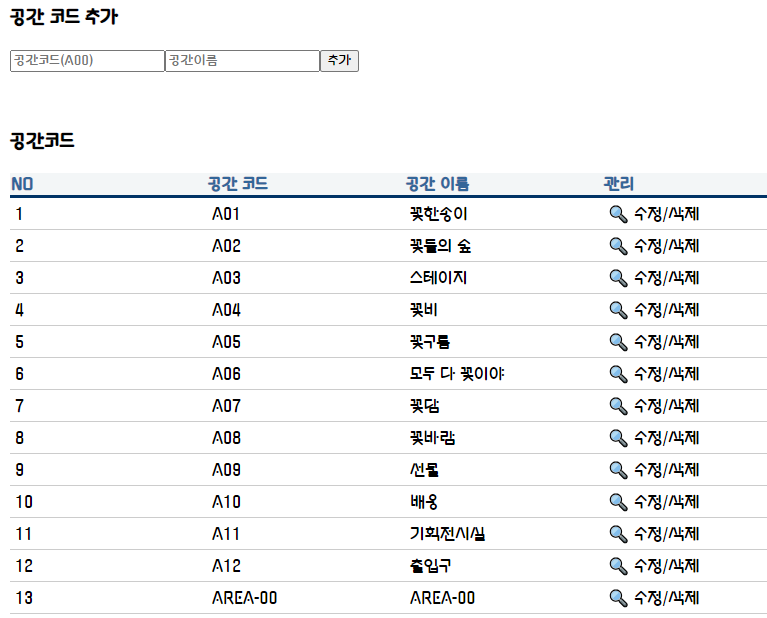Viewport: 767px width, 618px height.
Task: Select the A01 code cell
Action: click(226, 214)
